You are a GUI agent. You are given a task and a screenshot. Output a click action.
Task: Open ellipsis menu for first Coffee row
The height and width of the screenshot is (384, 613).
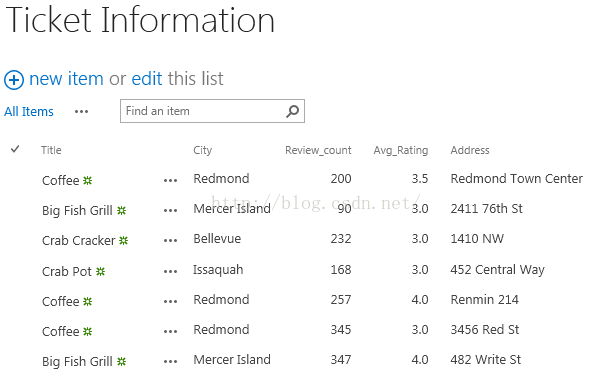coord(170,180)
